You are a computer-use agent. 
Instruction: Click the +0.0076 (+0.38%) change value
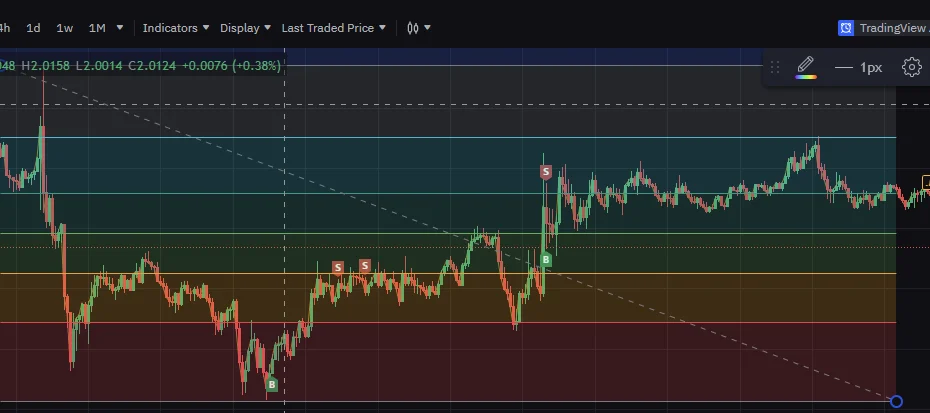(231, 66)
